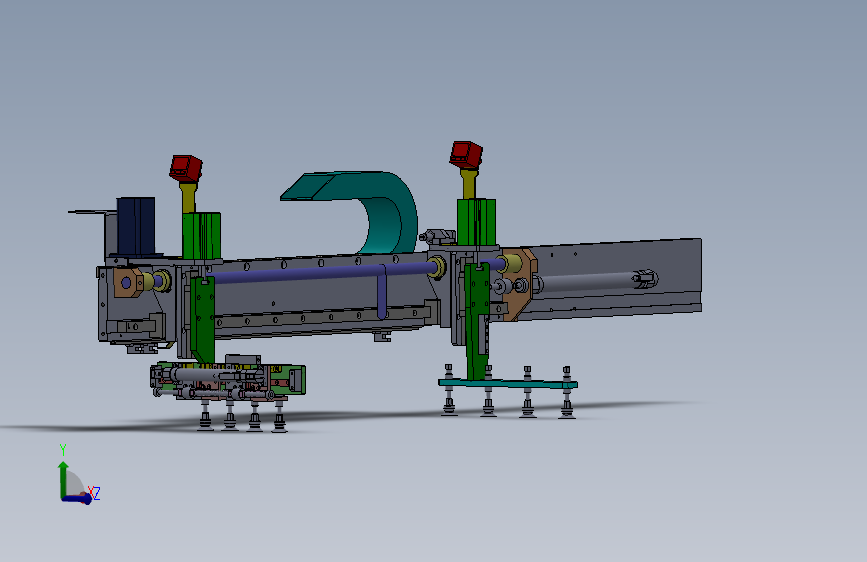Select the right green vertical bracket

click(x=477, y=321)
